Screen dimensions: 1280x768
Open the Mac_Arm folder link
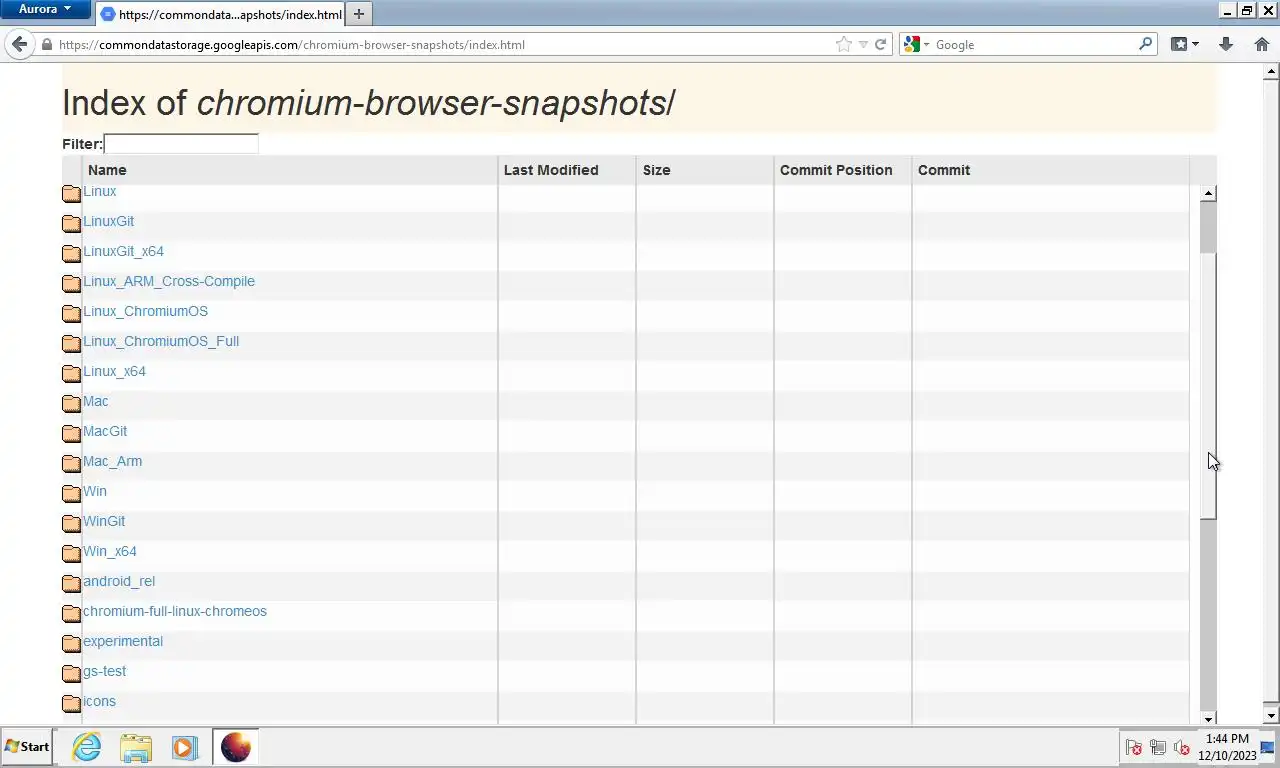coord(112,461)
